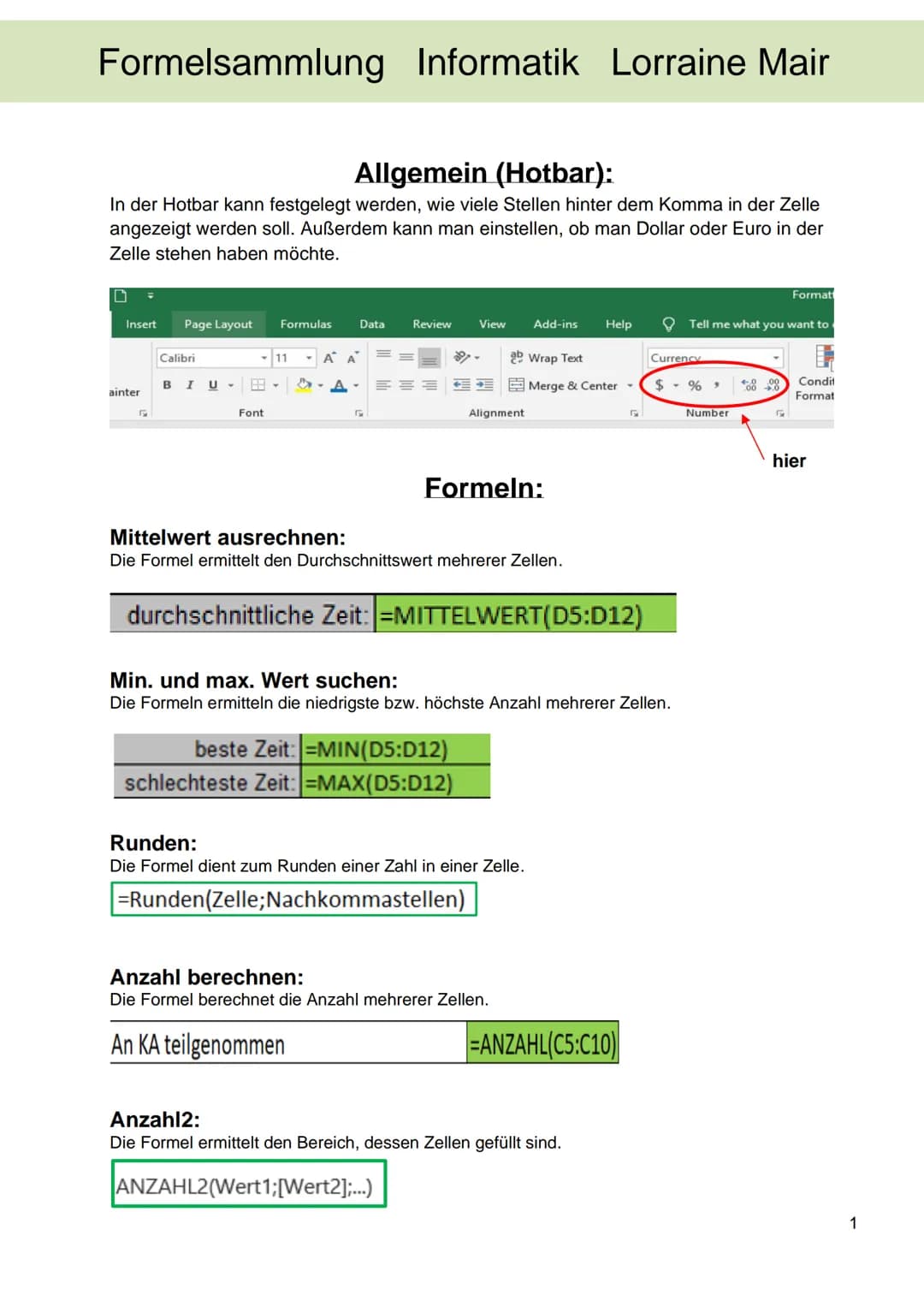Open Font group dialog launcher
The height and width of the screenshot is (1307, 924).
[x=359, y=413]
